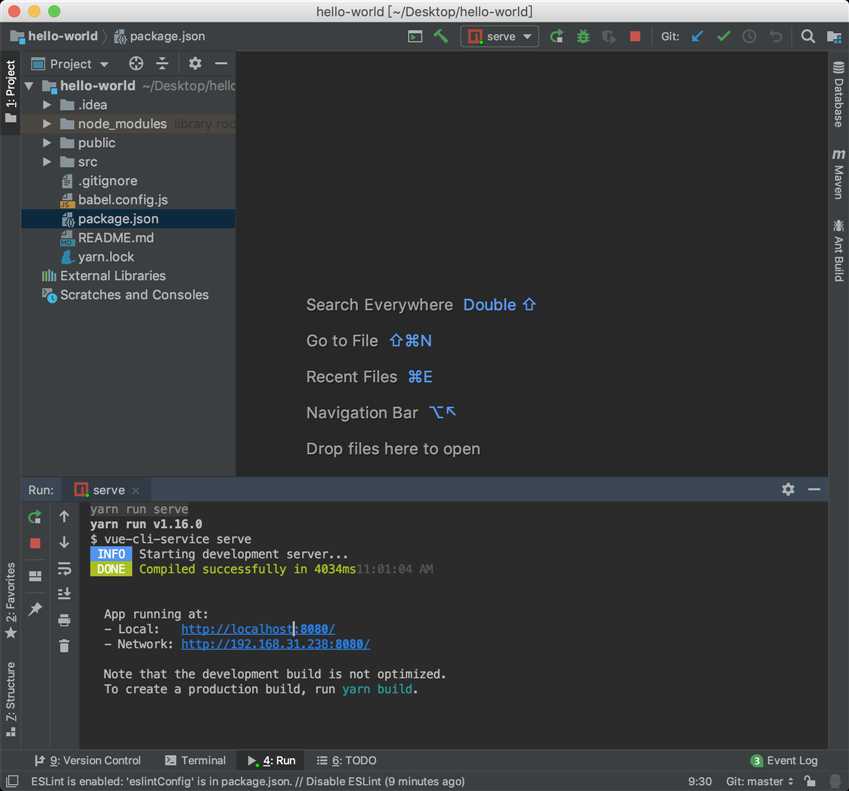Click hello-world breadcrumb in navigation bar

pos(55,36)
